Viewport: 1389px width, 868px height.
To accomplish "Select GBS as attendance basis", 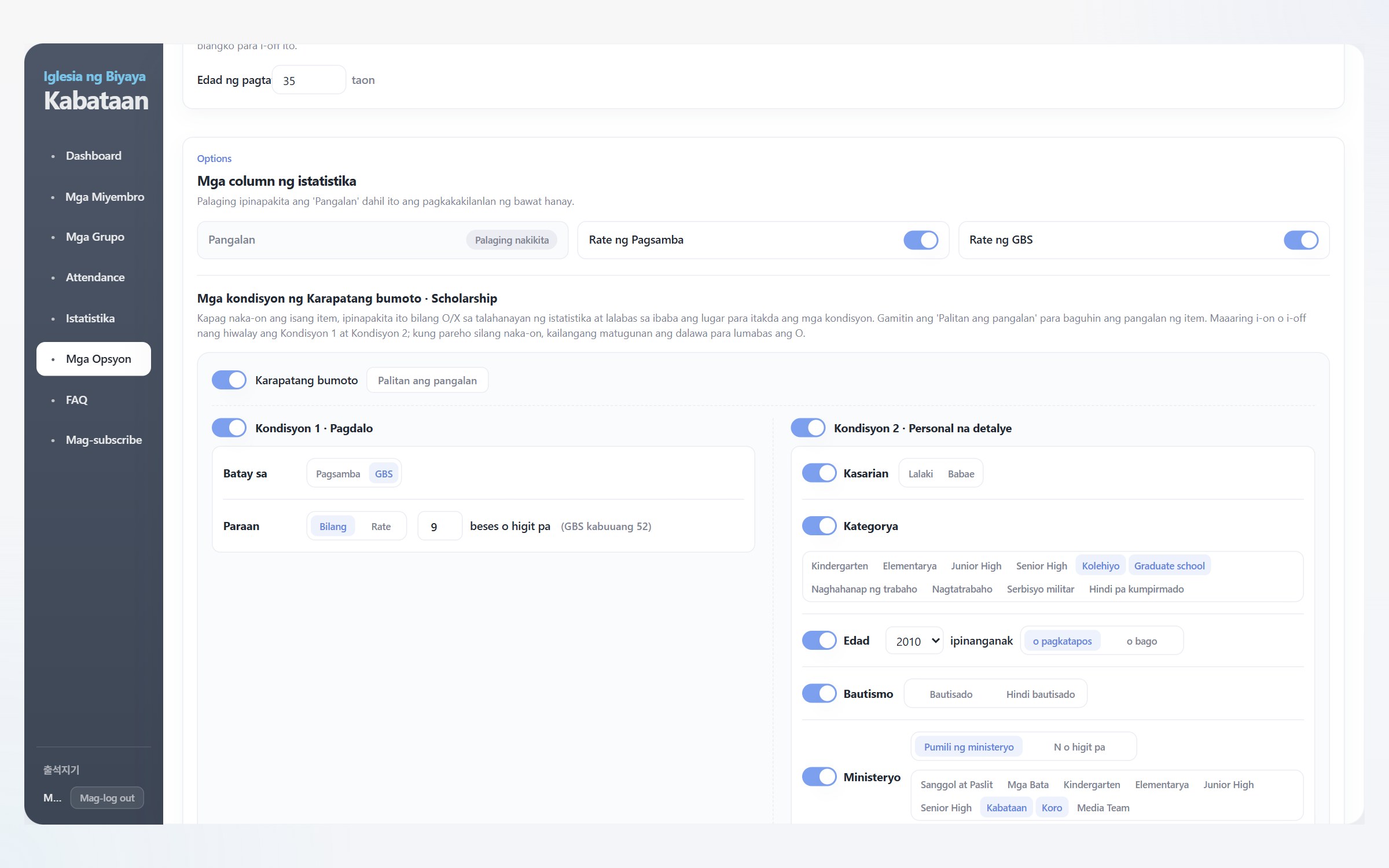I will [384, 474].
